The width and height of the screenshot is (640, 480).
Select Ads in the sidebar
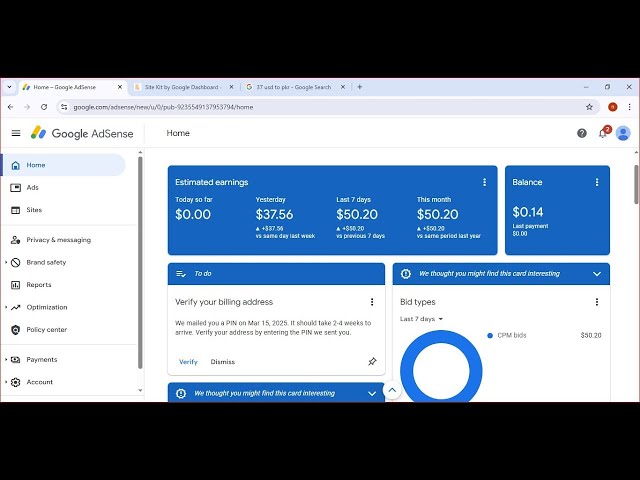(x=64, y=188)
